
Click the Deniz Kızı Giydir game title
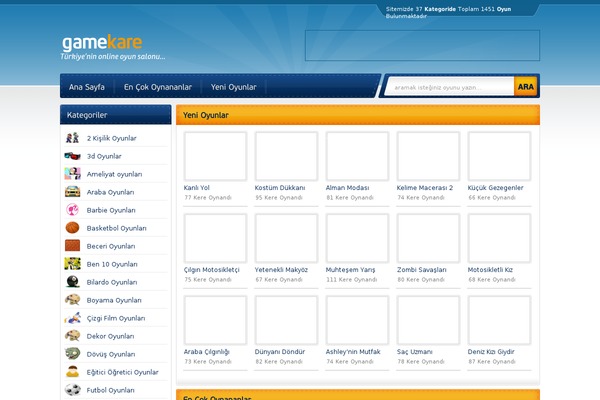491,352
